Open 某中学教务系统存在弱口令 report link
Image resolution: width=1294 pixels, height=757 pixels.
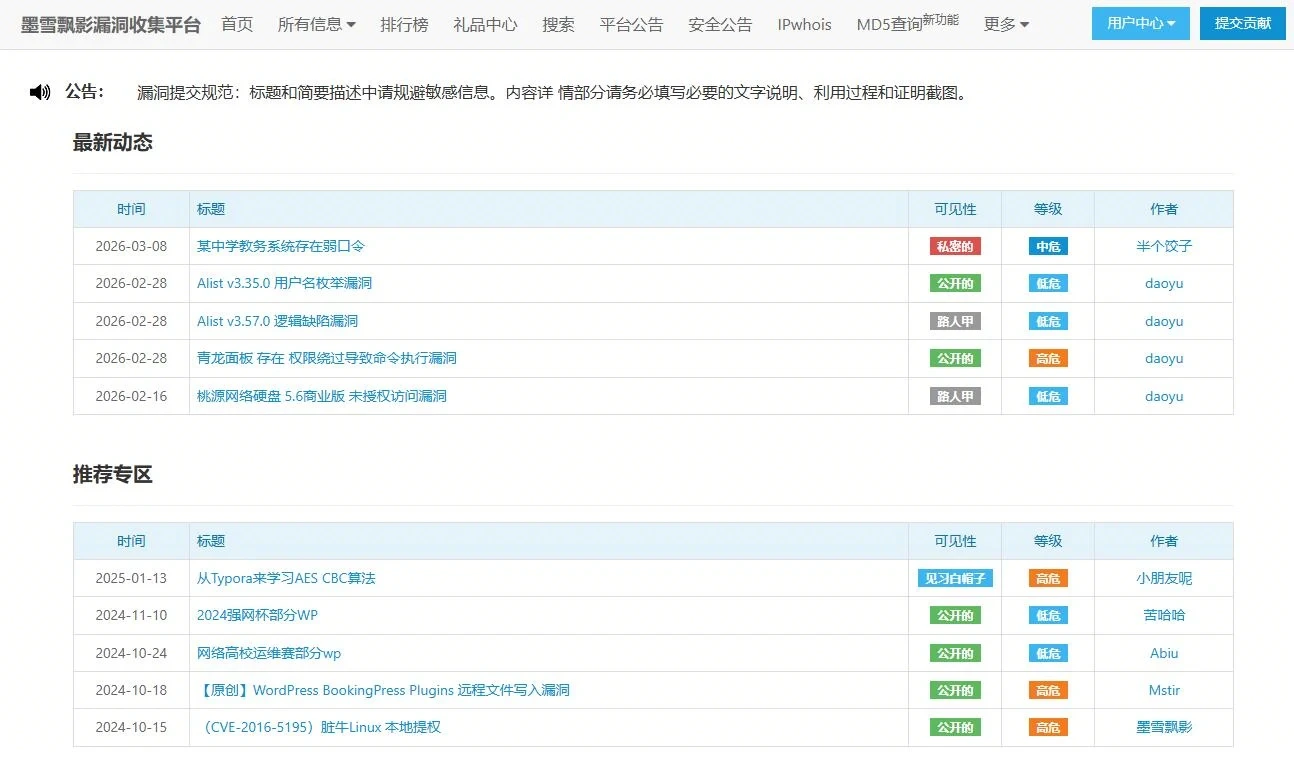(281, 246)
